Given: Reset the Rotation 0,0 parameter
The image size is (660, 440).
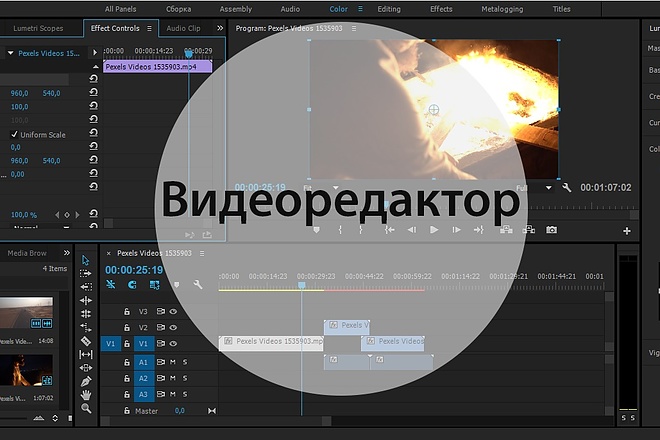Looking at the screenshot, I should tap(93, 147).
